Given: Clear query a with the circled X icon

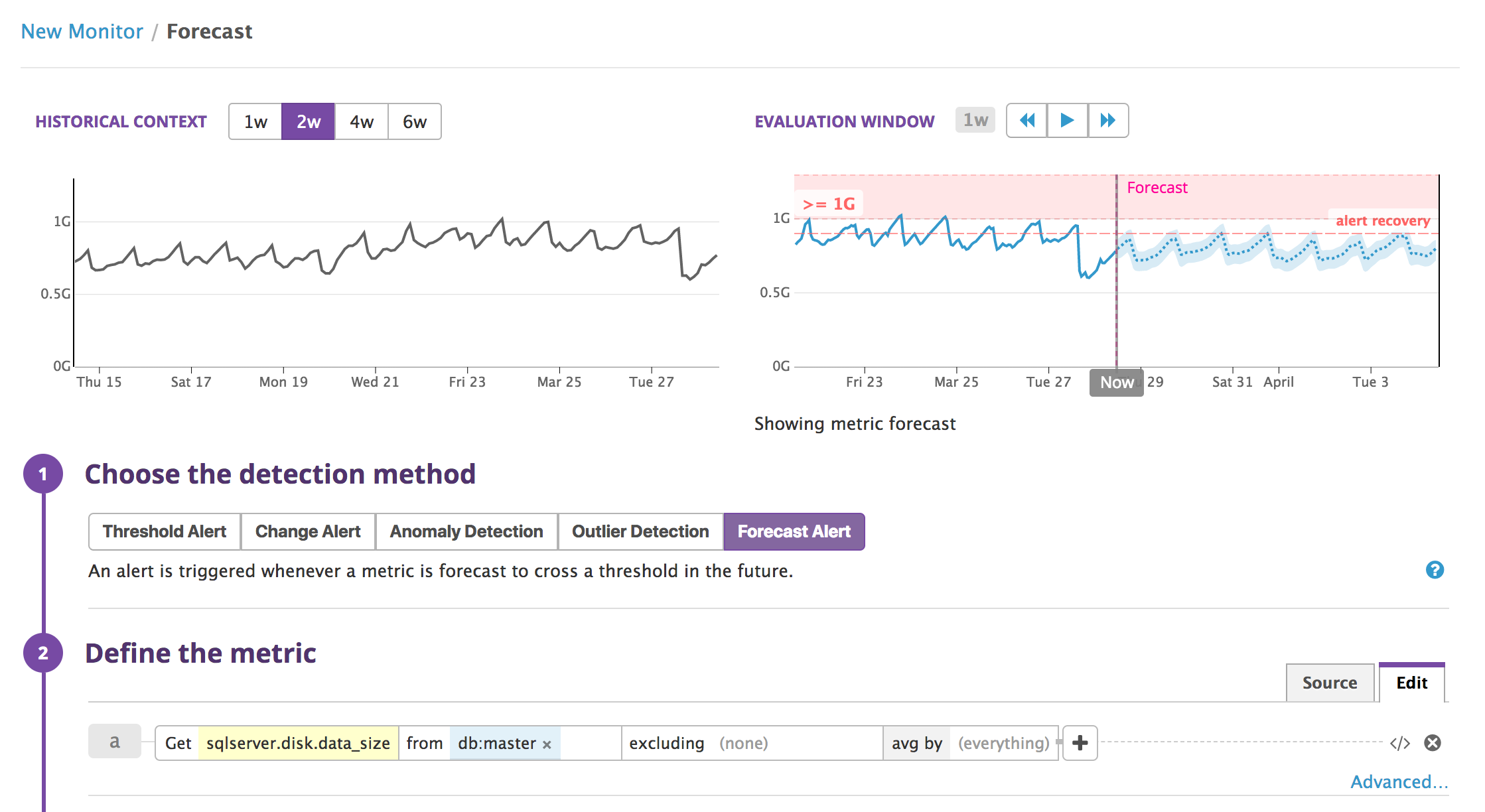Looking at the screenshot, I should tap(1433, 743).
